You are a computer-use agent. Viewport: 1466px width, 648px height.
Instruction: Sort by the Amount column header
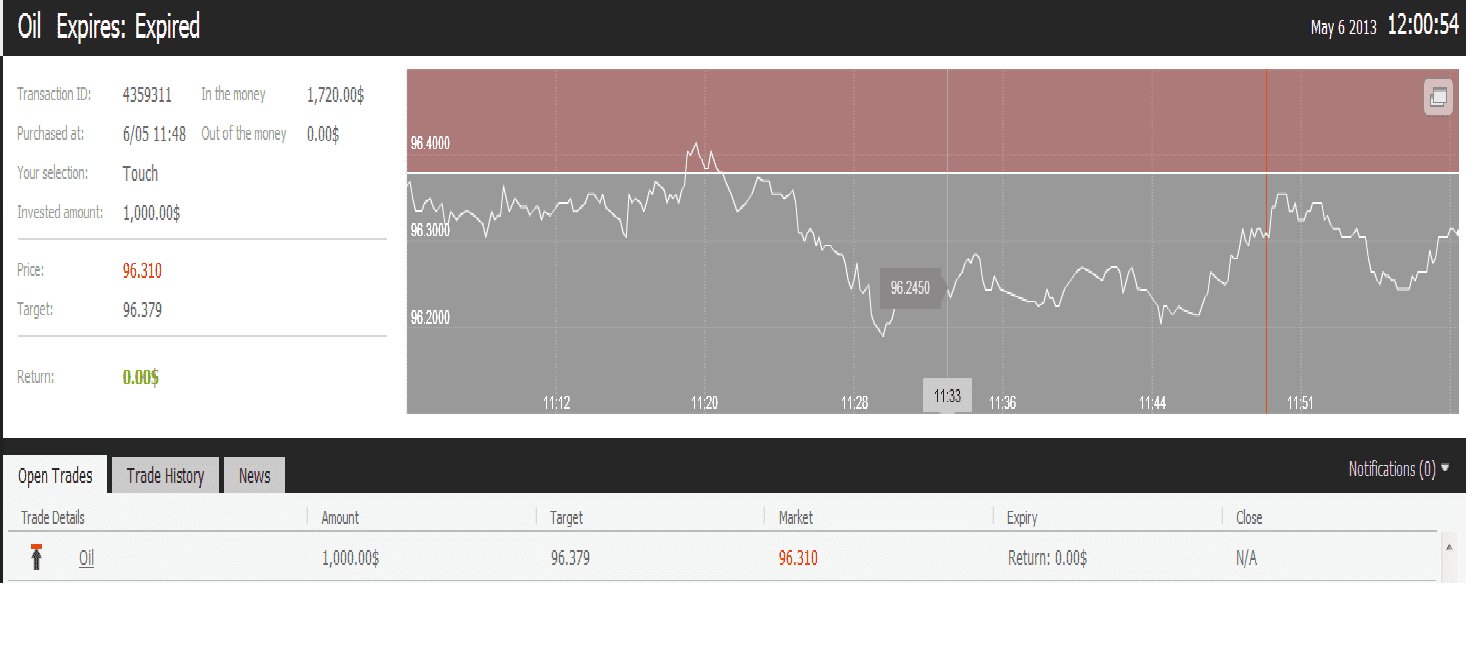[x=340, y=518]
